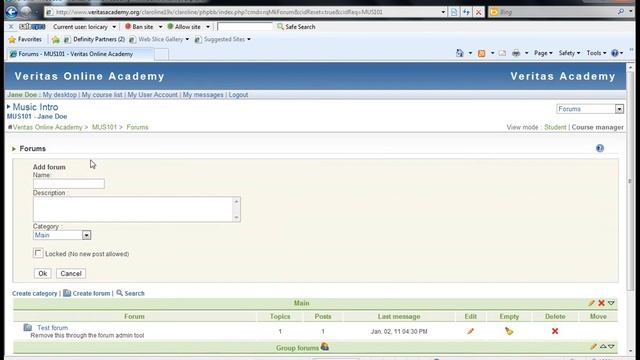Click Create category link
640x360 pixels.
[35, 293]
